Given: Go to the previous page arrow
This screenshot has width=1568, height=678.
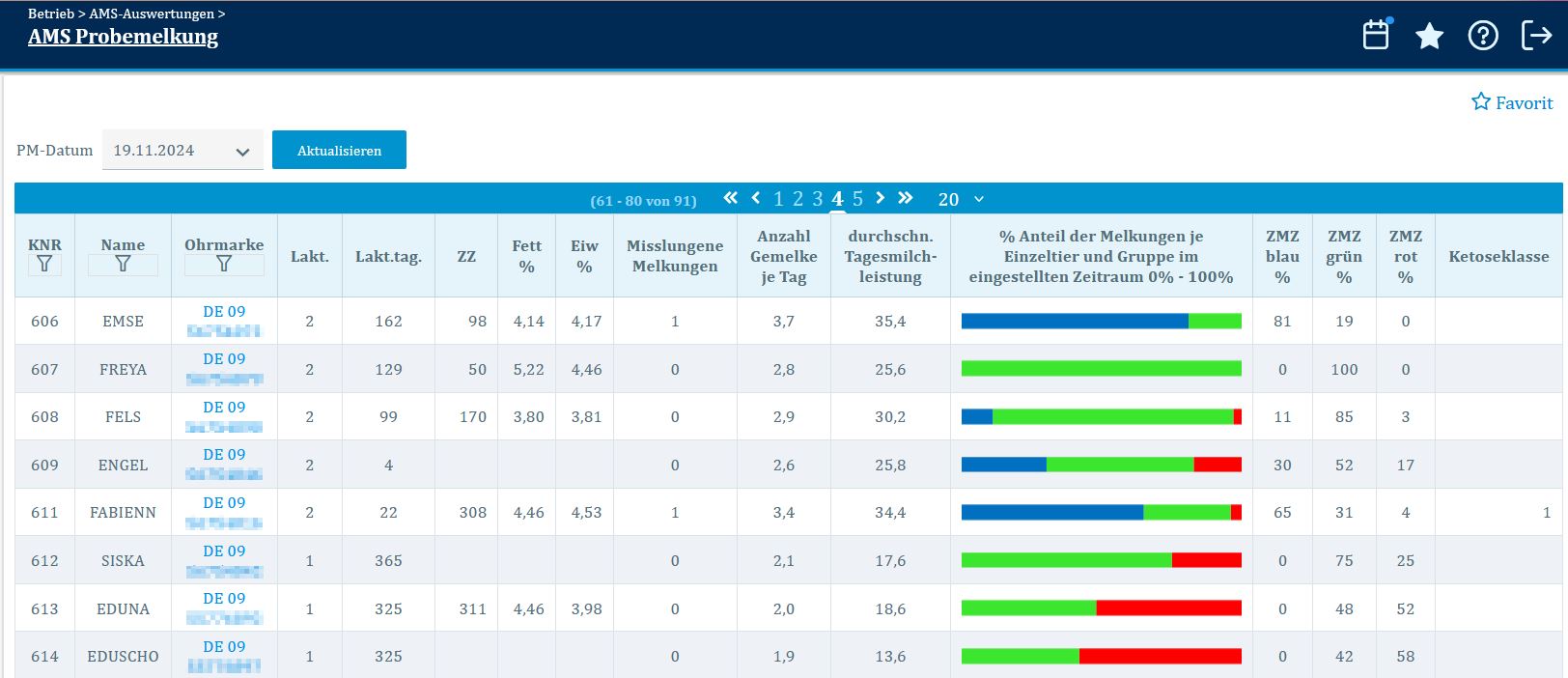Looking at the screenshot, I should 756,198.
